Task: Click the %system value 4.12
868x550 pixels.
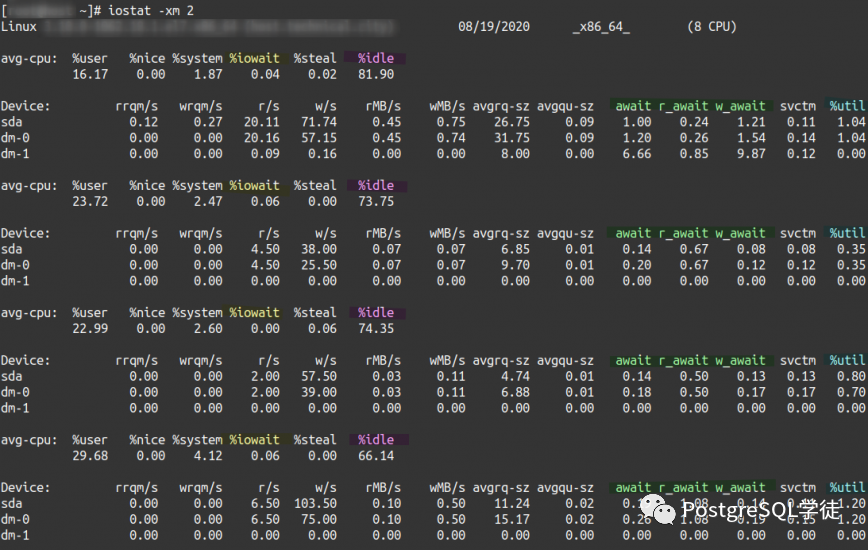Action: pos(204,455)
